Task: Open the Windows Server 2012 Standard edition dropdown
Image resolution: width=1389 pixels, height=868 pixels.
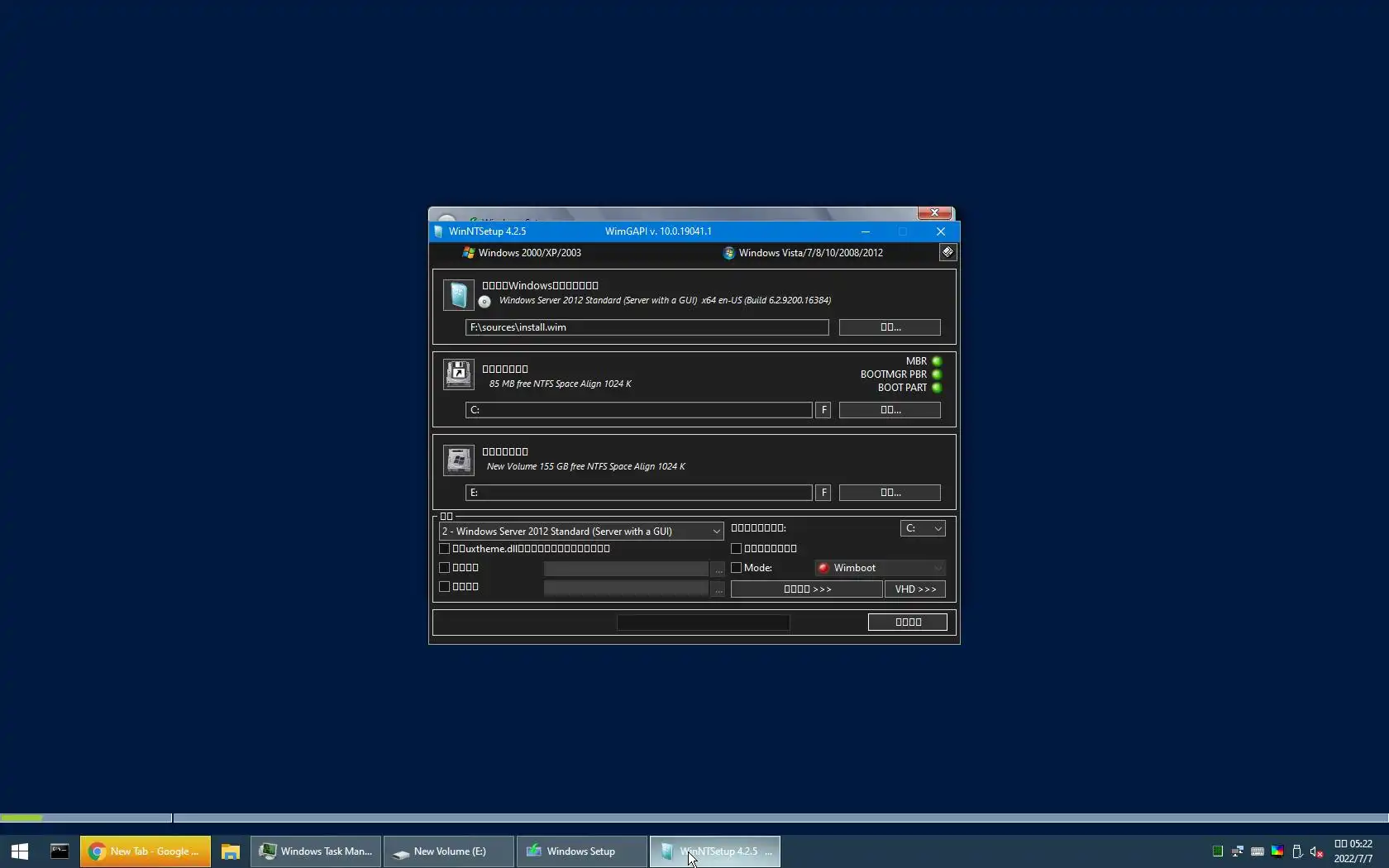Action: 581,532
